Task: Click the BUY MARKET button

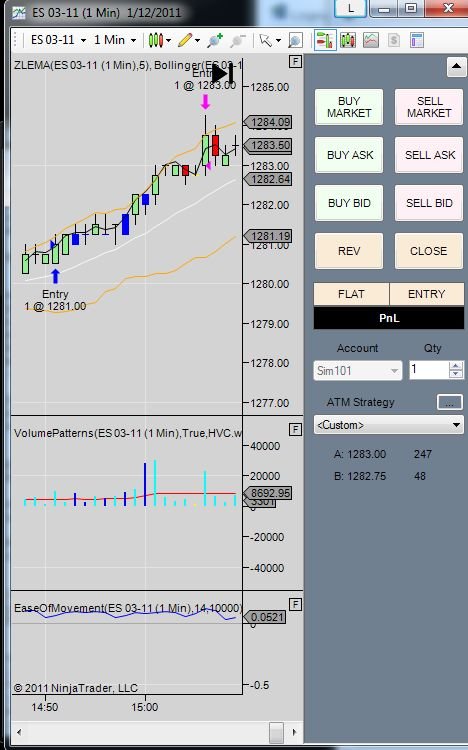Action: click(349, 107)
